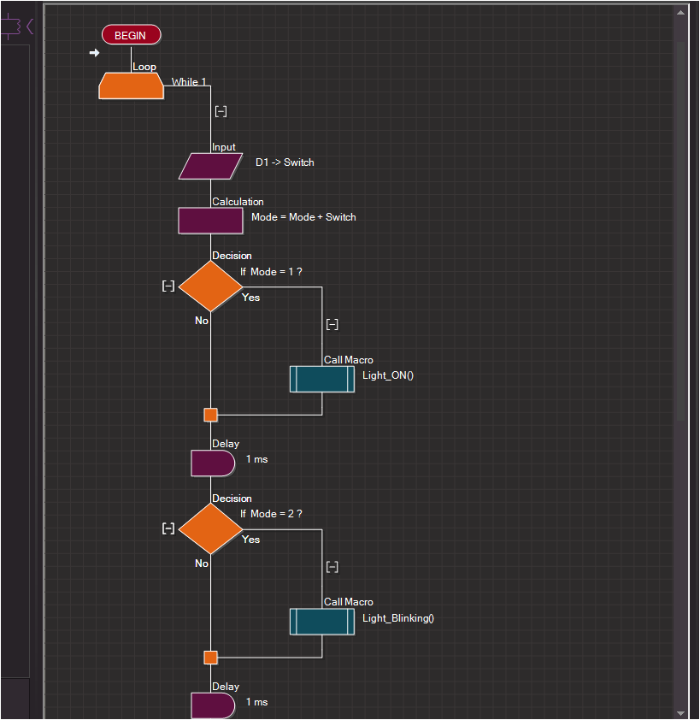Select the Input parallelogram for D1 switch
Image resolution: width=700 pixels, height=720 pixels.
click(x=211, y=166)
